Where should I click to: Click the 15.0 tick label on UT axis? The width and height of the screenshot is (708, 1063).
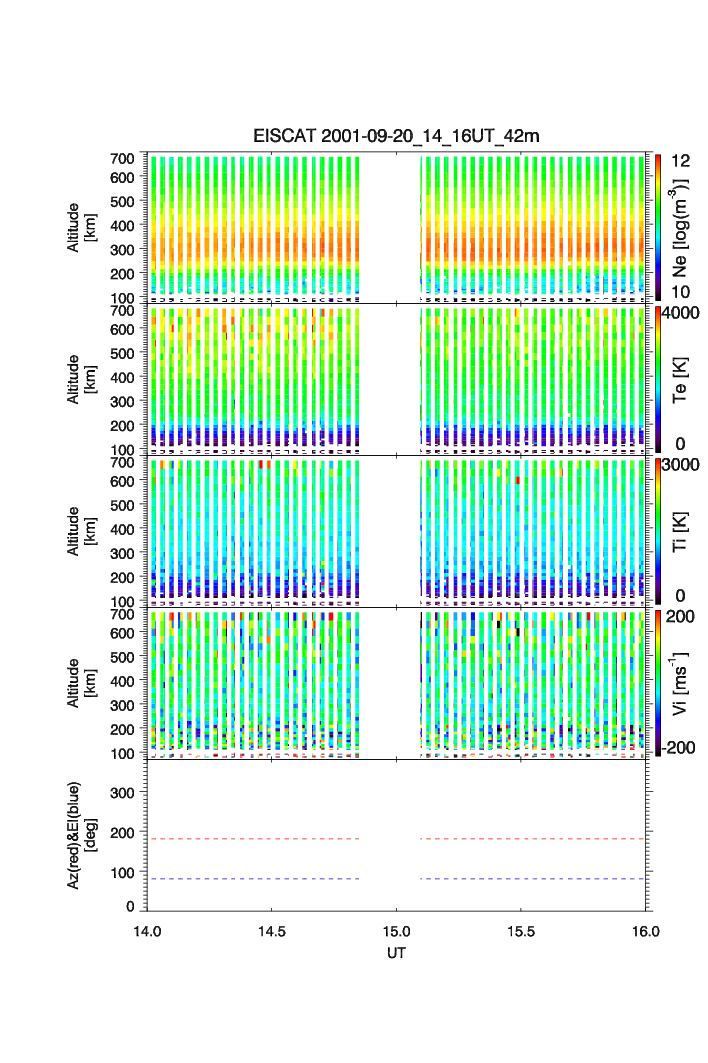coord(397,931)
